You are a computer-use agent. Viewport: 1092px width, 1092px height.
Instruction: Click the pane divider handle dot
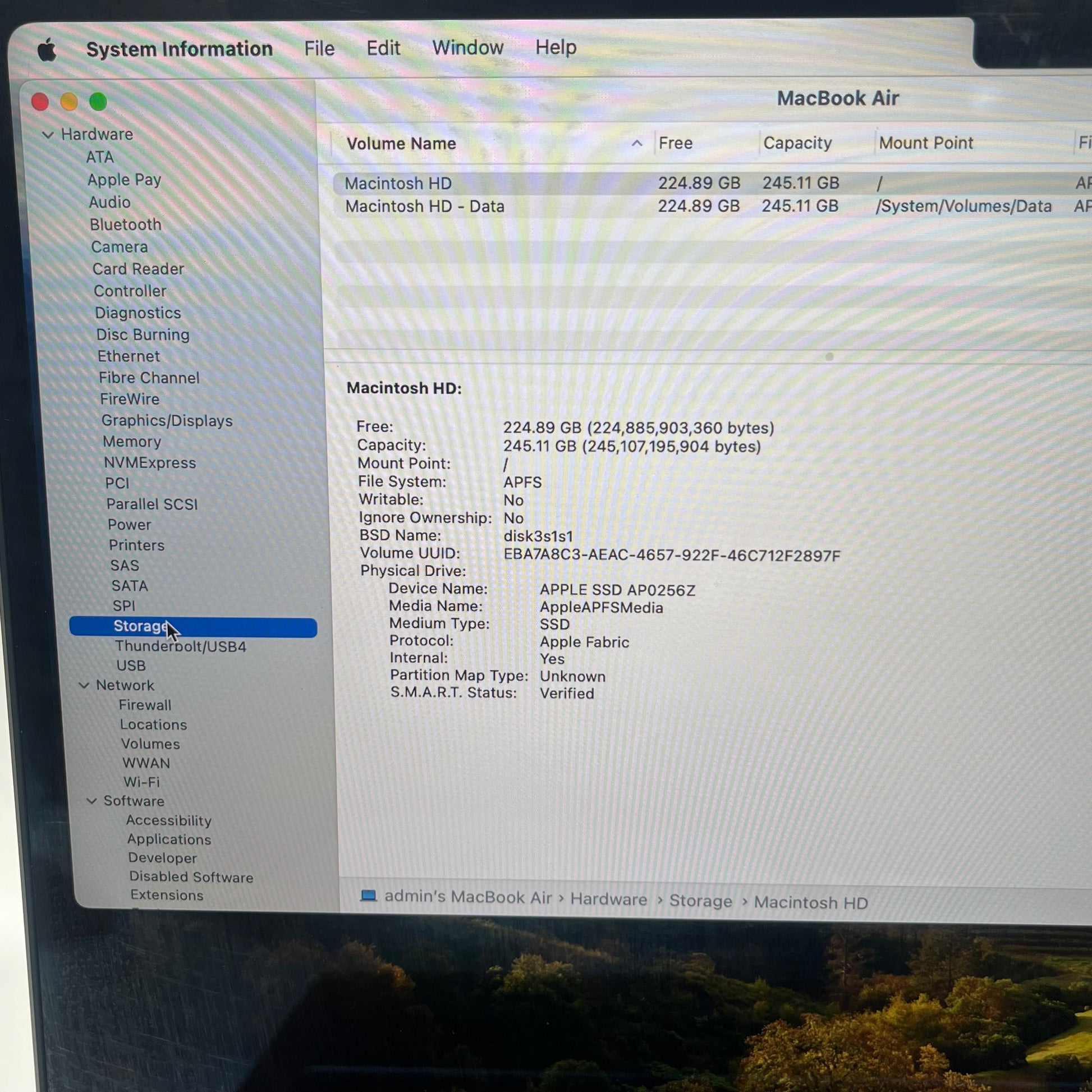(x=829, y=357)
